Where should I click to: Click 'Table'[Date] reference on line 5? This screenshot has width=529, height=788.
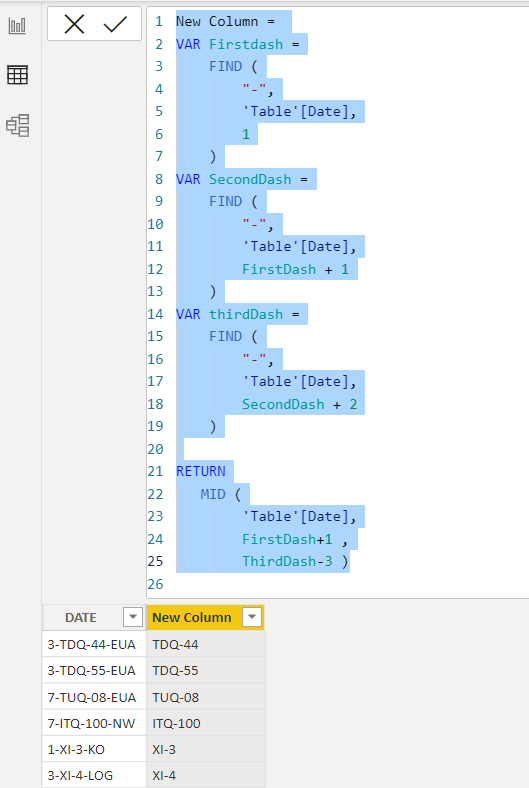(x=295, y=112)
